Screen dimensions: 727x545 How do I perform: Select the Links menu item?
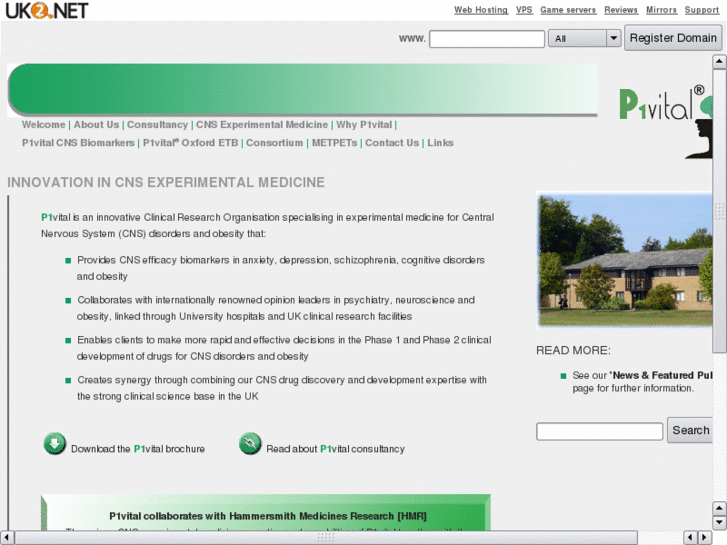pyautogui.click(x=440, y=143)
